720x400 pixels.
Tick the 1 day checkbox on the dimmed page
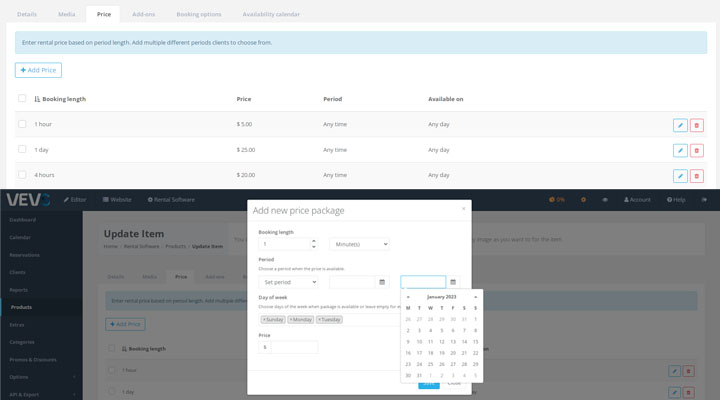coord(112,392)
